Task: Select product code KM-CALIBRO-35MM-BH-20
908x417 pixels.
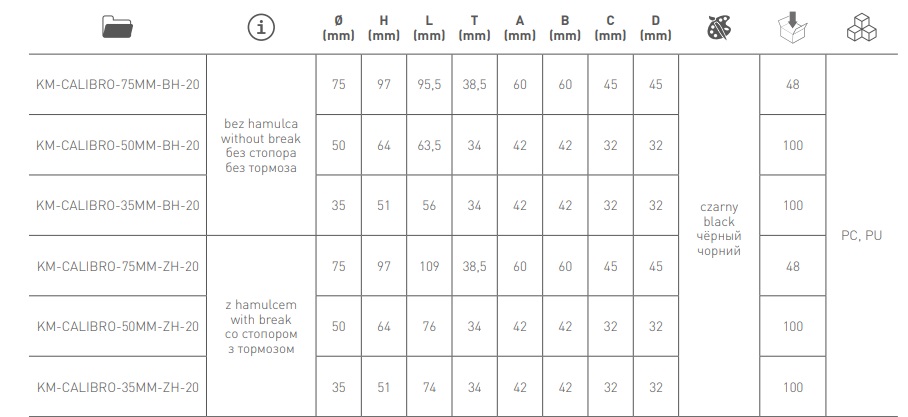Action: tap(118, 205)
